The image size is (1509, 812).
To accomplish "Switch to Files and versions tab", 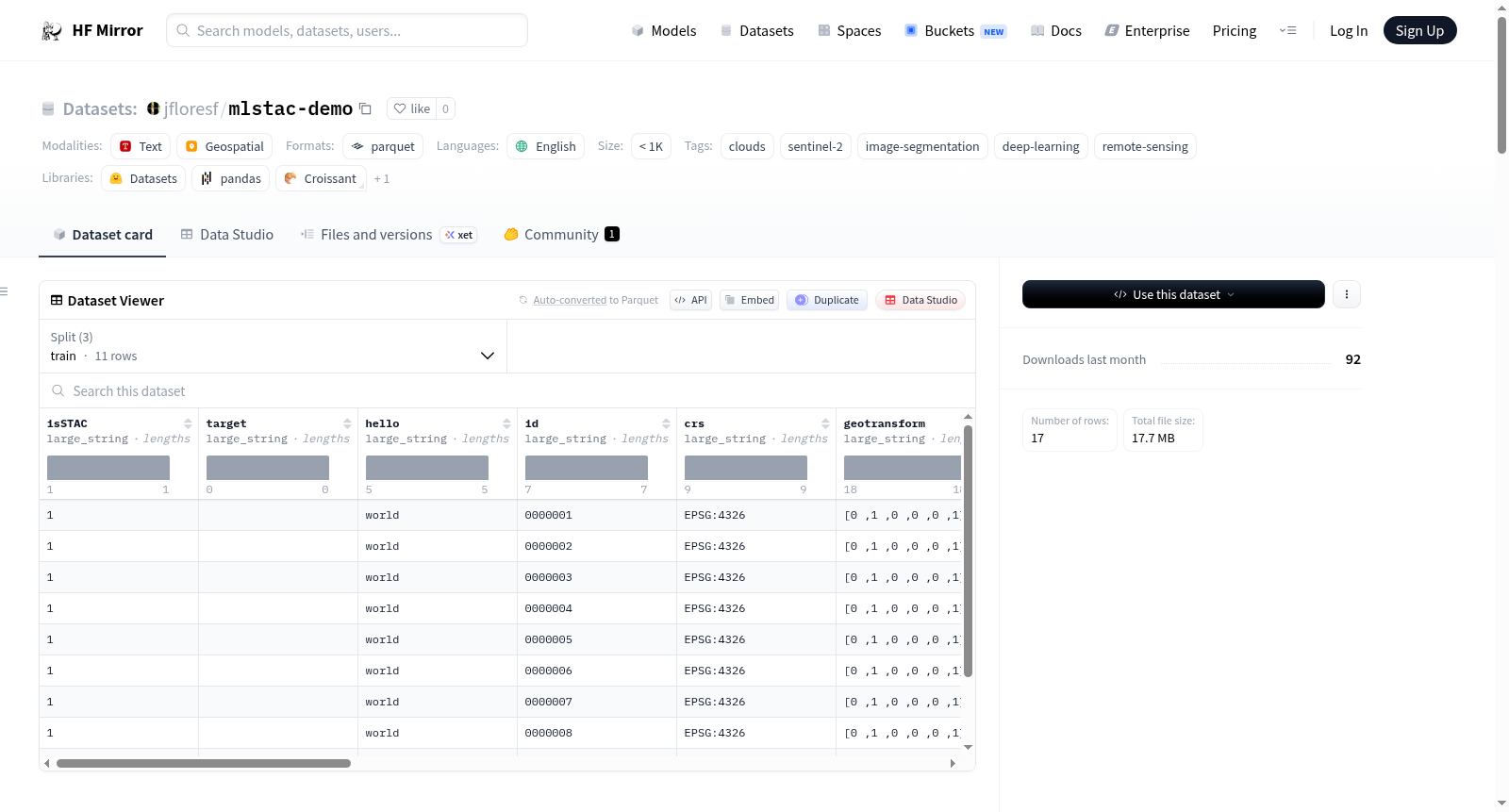I will 389,234.
